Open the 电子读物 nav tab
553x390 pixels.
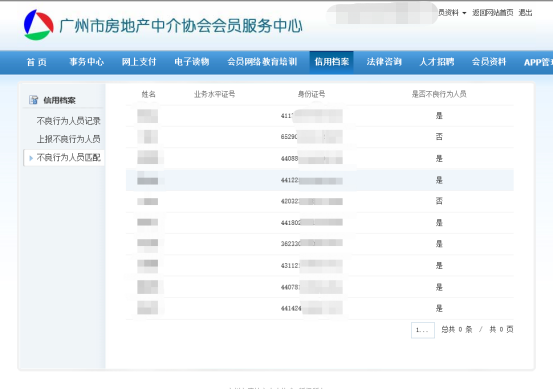tap(192, 62)
